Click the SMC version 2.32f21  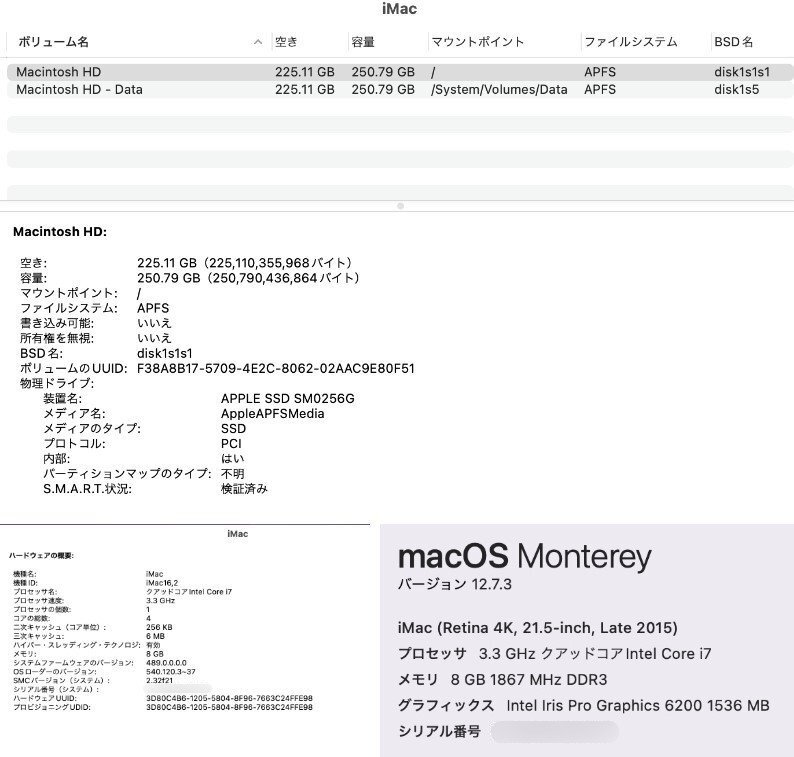(159, 681)
